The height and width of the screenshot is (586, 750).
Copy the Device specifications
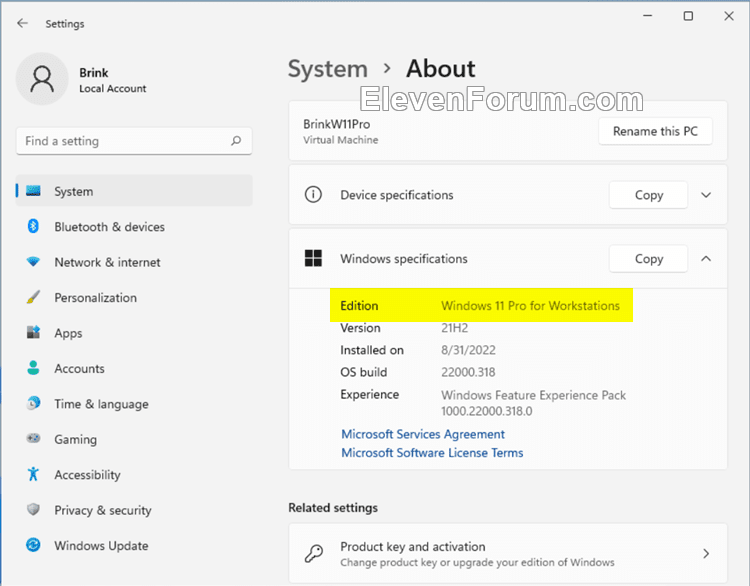(649, 195)
